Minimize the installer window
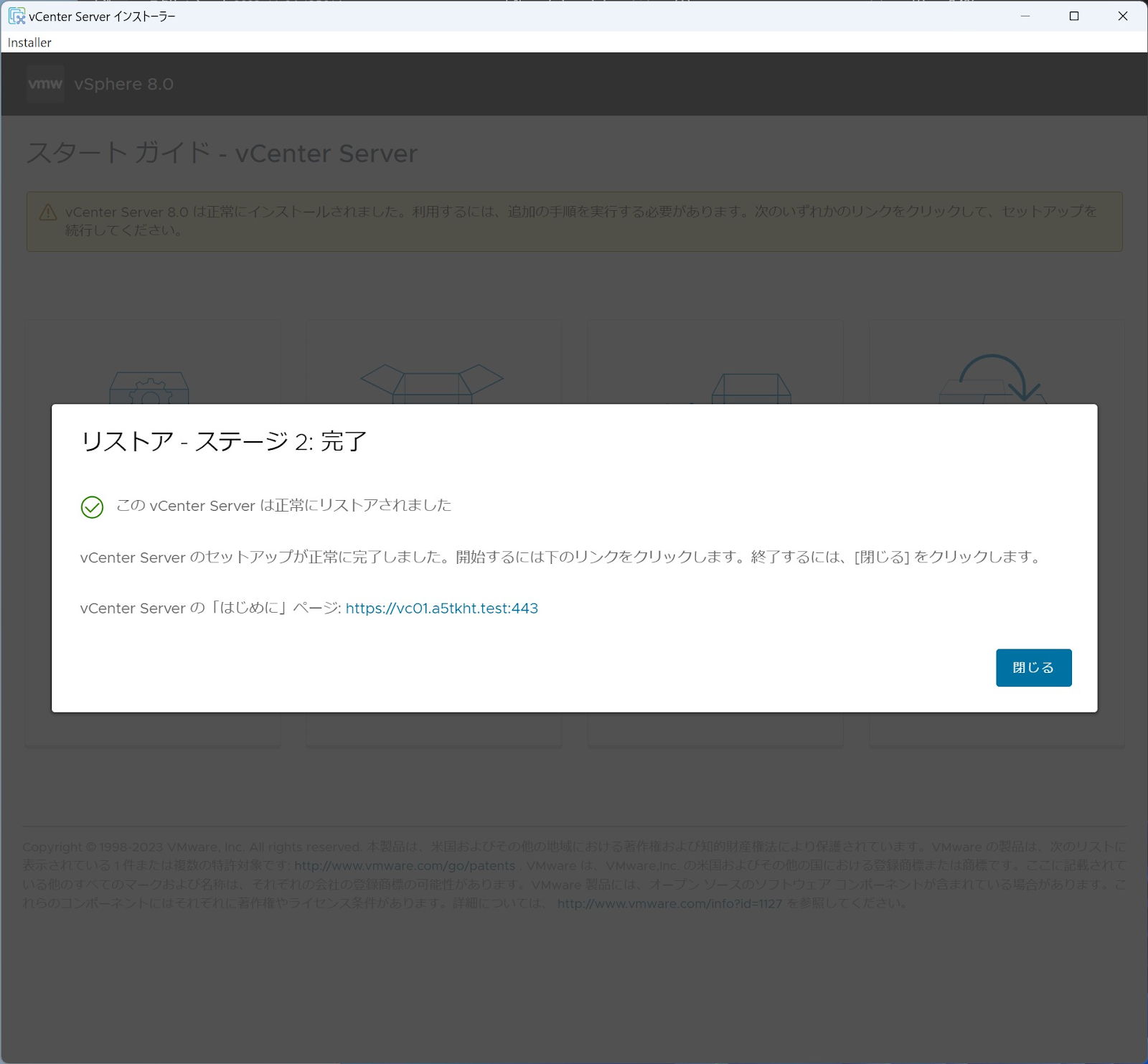The height and width of the screenshot is (1064, 1148). (1025, 16)
